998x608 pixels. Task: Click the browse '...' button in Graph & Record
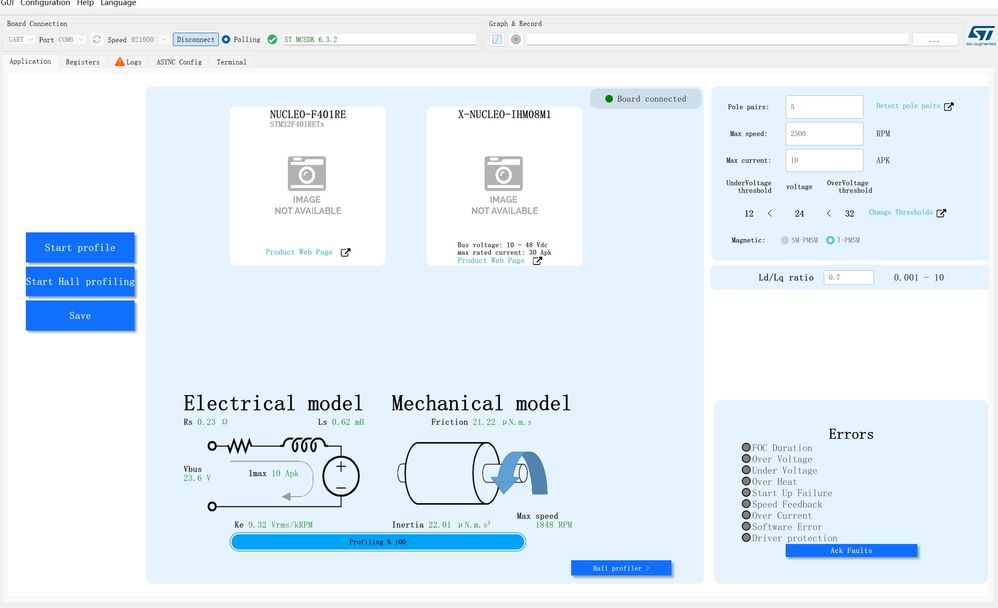(x=934, y=39)
